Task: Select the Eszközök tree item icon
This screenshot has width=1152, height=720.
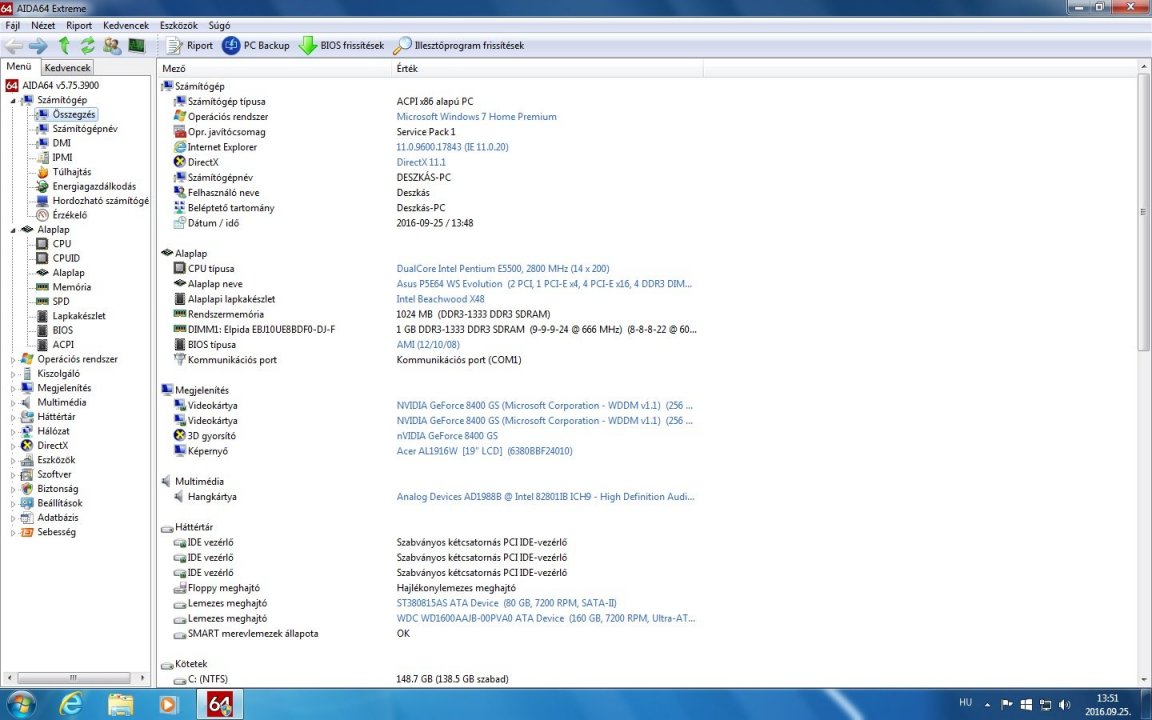Action: pos(27,461)
